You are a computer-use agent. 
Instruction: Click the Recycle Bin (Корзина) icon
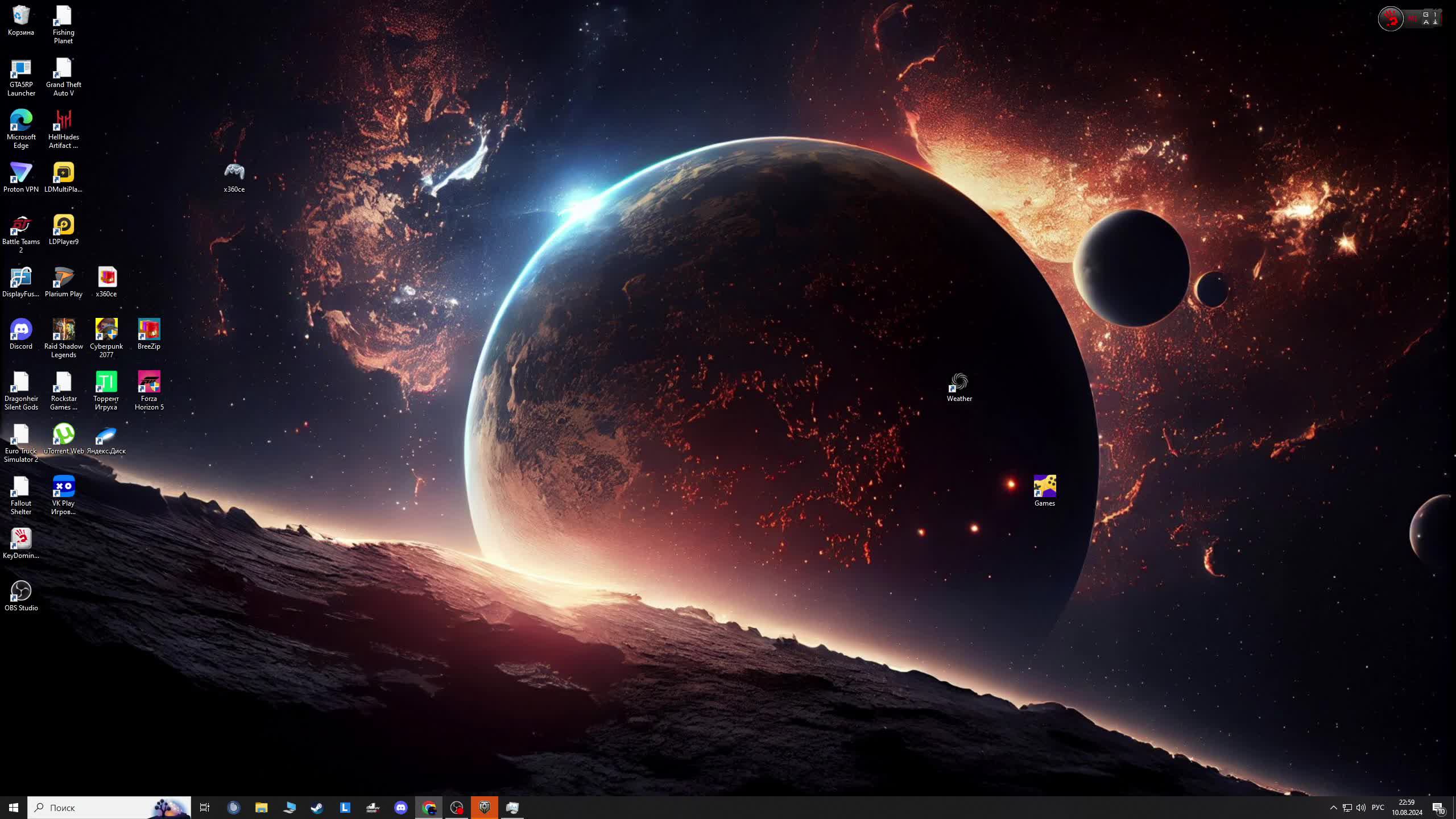[x=21, y=16]
